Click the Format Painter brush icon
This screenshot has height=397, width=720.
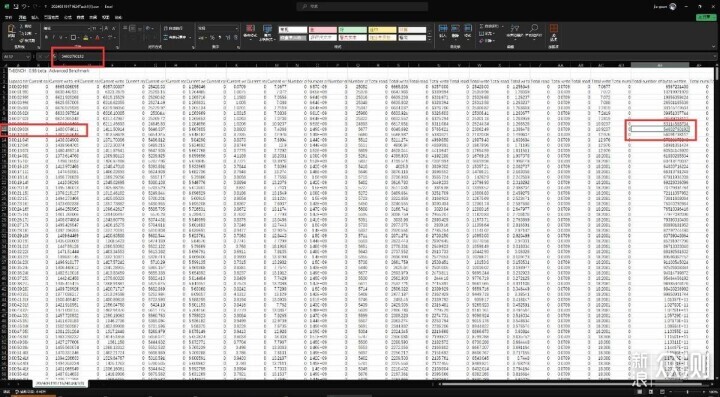pyautogui.click(x=22, y=40)
